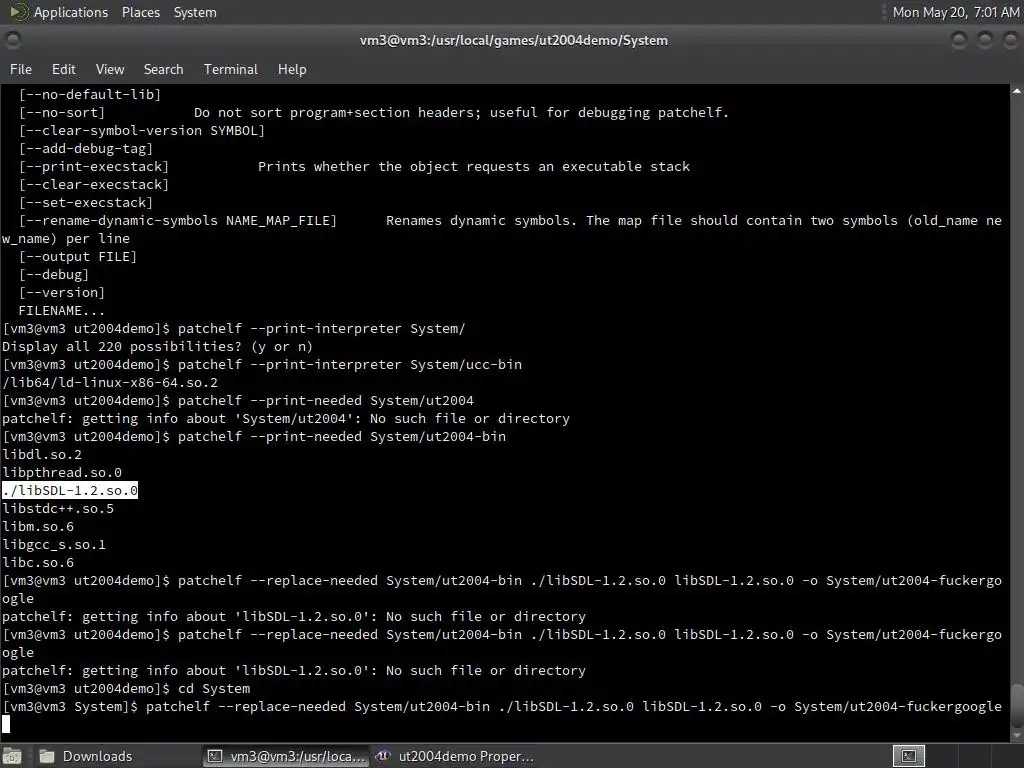
Task: Click the libc.so.6 output line
Action: click(39, 562)
